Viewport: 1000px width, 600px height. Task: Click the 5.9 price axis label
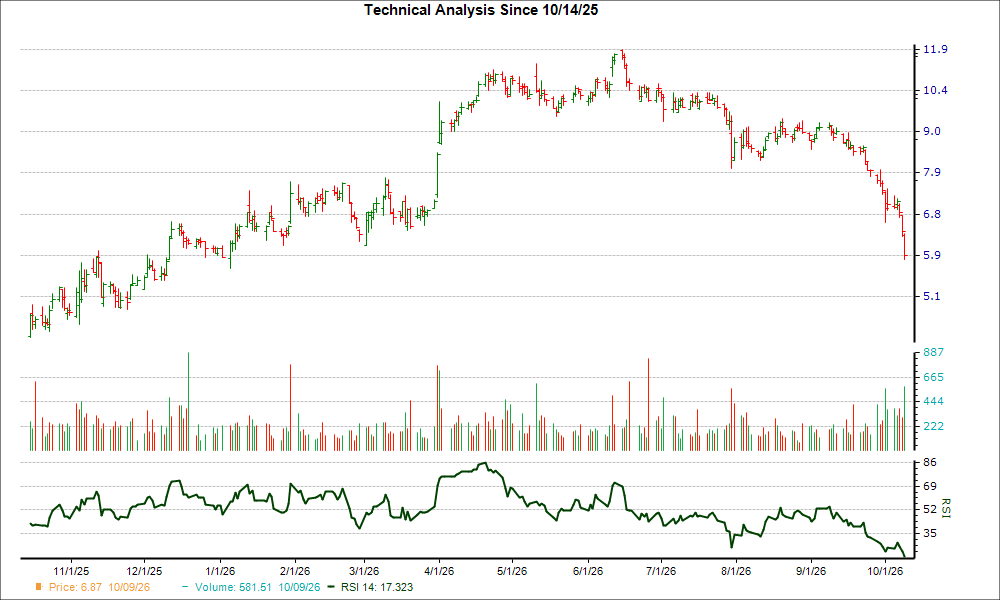[x=932, y=255]
